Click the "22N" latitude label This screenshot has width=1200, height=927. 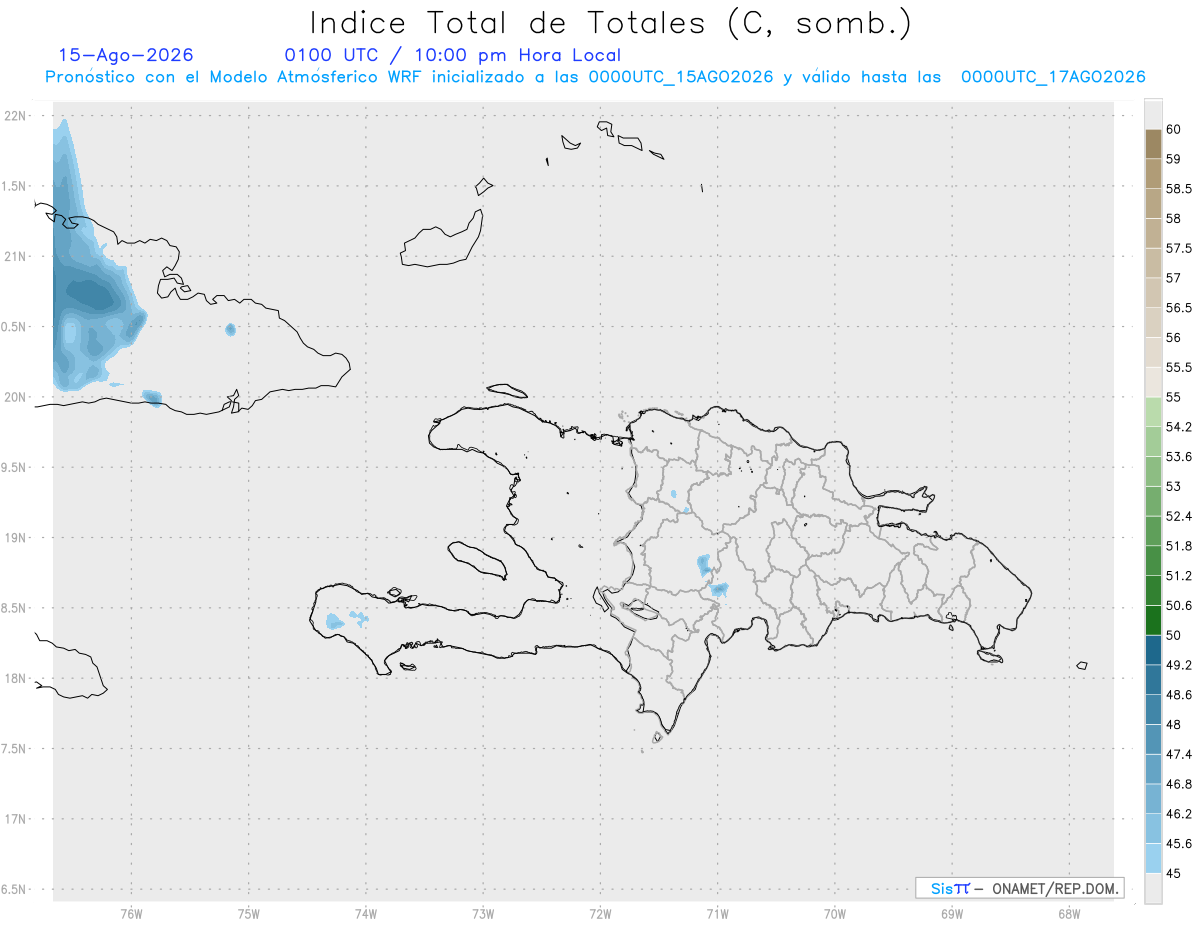(17, 116)
